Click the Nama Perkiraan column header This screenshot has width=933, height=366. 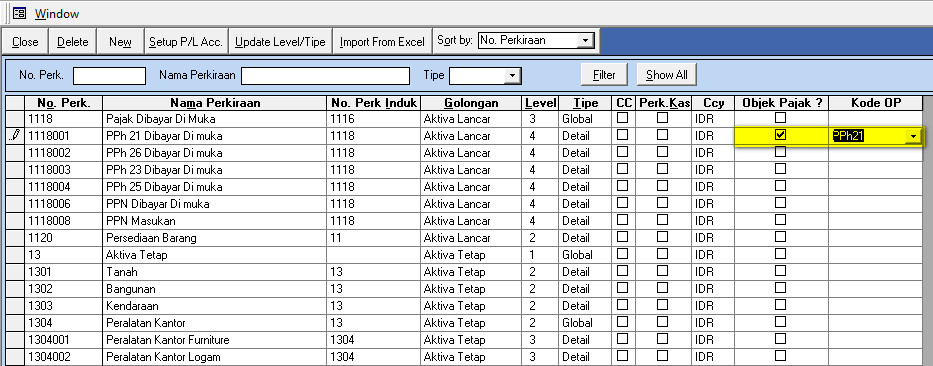(215, 103)
